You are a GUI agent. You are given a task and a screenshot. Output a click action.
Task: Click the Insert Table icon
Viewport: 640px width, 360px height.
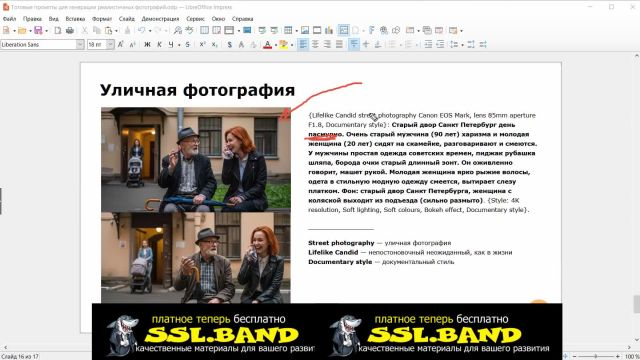(288, 30)
